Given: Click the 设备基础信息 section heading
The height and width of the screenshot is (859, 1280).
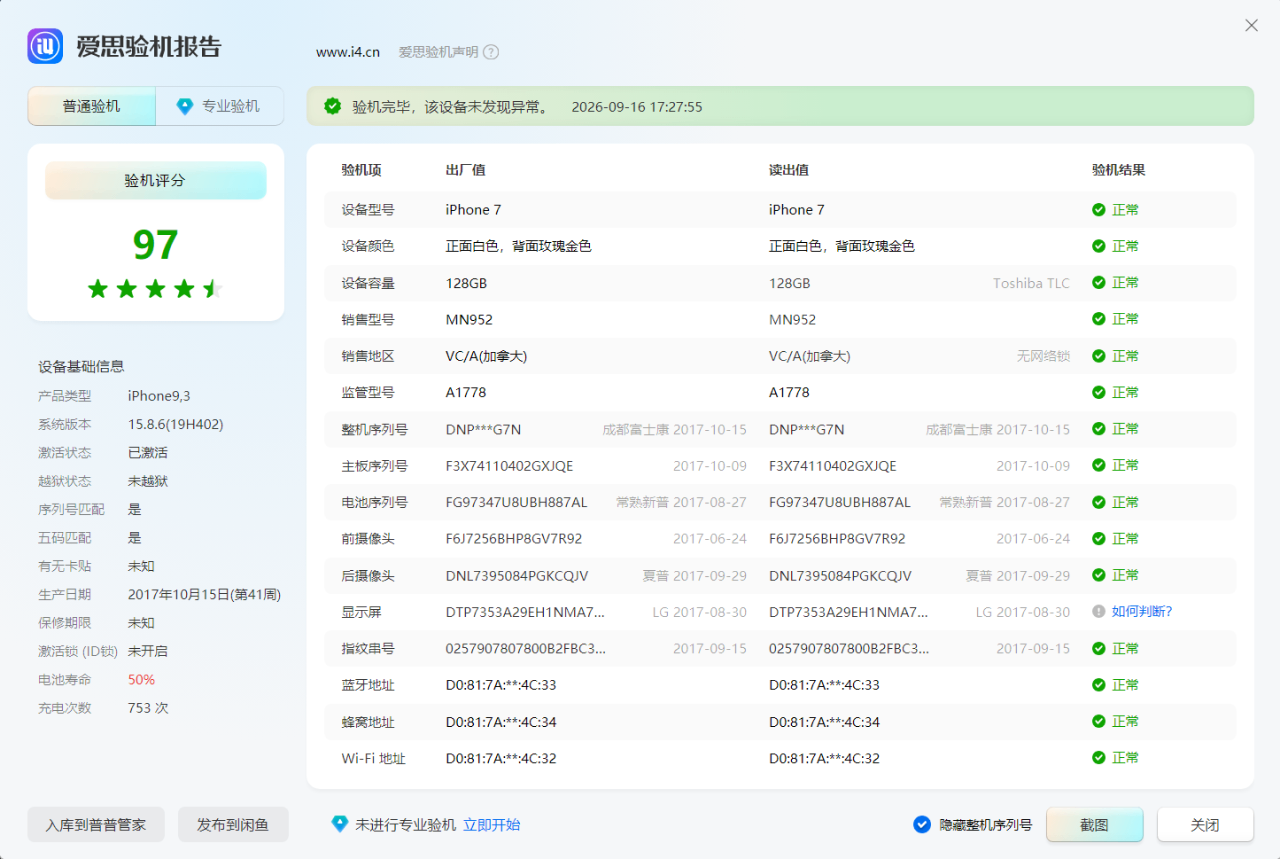Looking at the screenshot, I should 81,367.
